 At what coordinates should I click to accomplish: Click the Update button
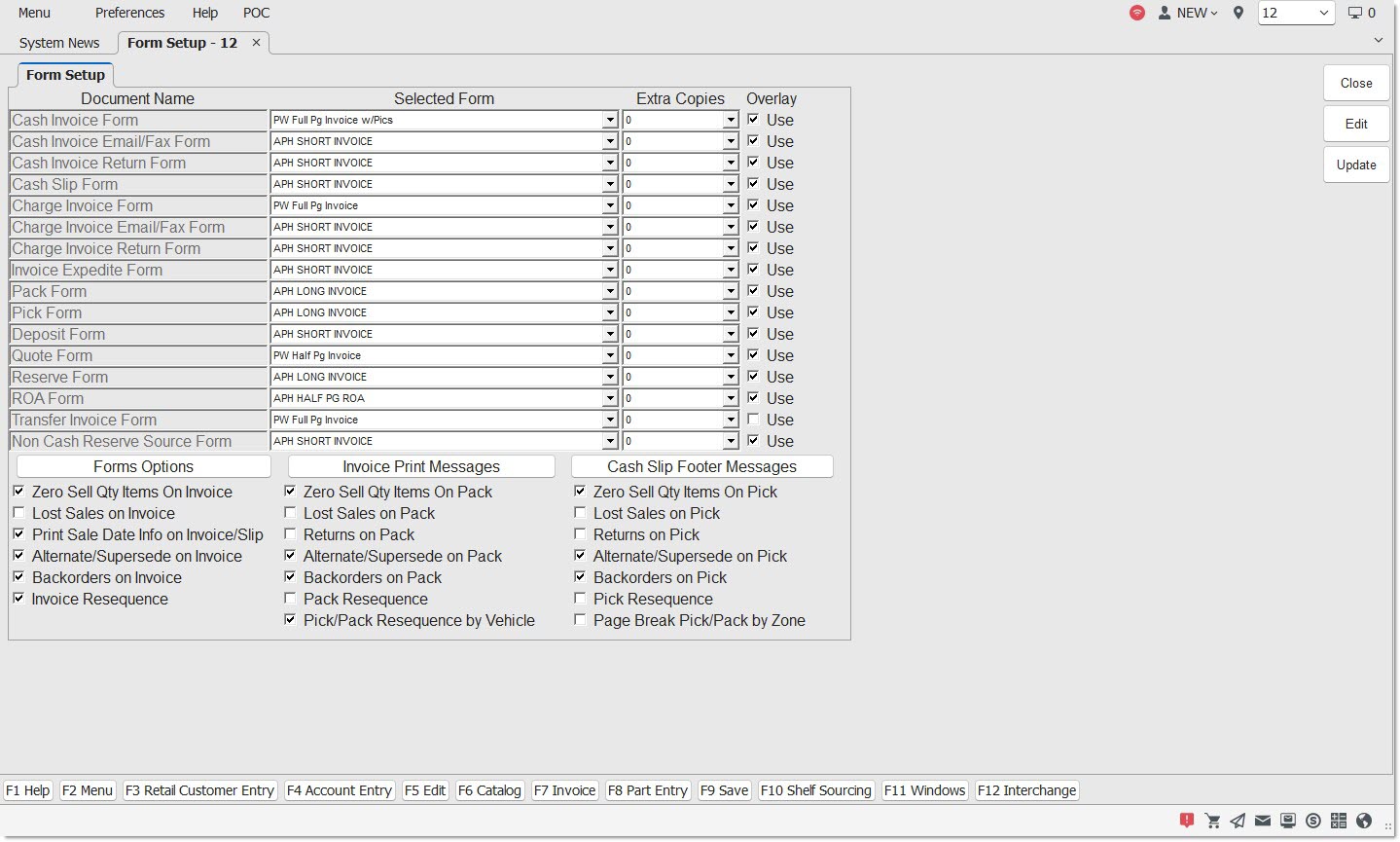pos(1355,165)
